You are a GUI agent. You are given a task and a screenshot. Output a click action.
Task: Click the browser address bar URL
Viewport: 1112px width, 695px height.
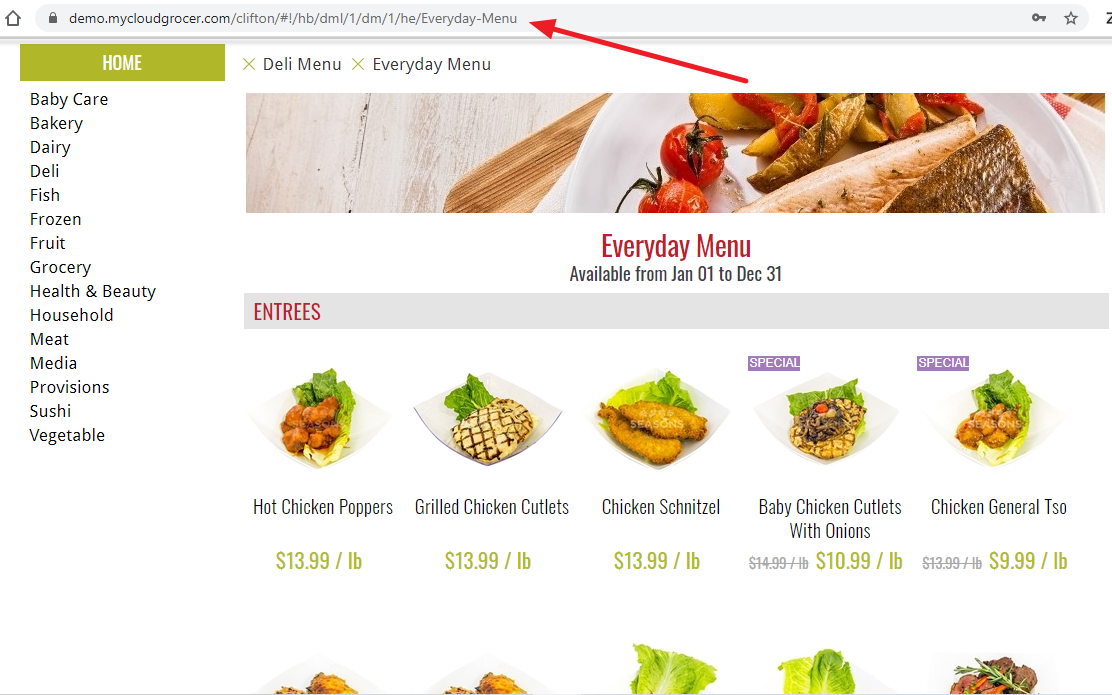(x=293, y=18)
